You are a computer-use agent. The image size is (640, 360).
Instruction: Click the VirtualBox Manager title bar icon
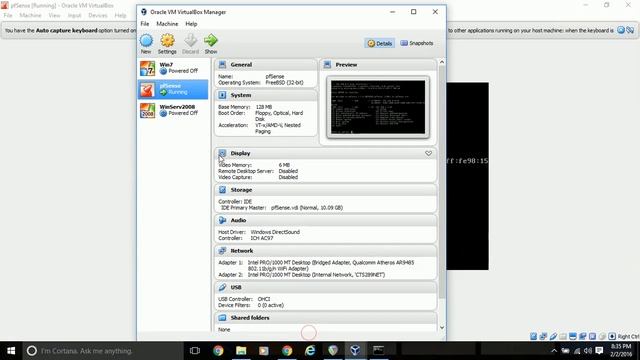coord(144,12)
